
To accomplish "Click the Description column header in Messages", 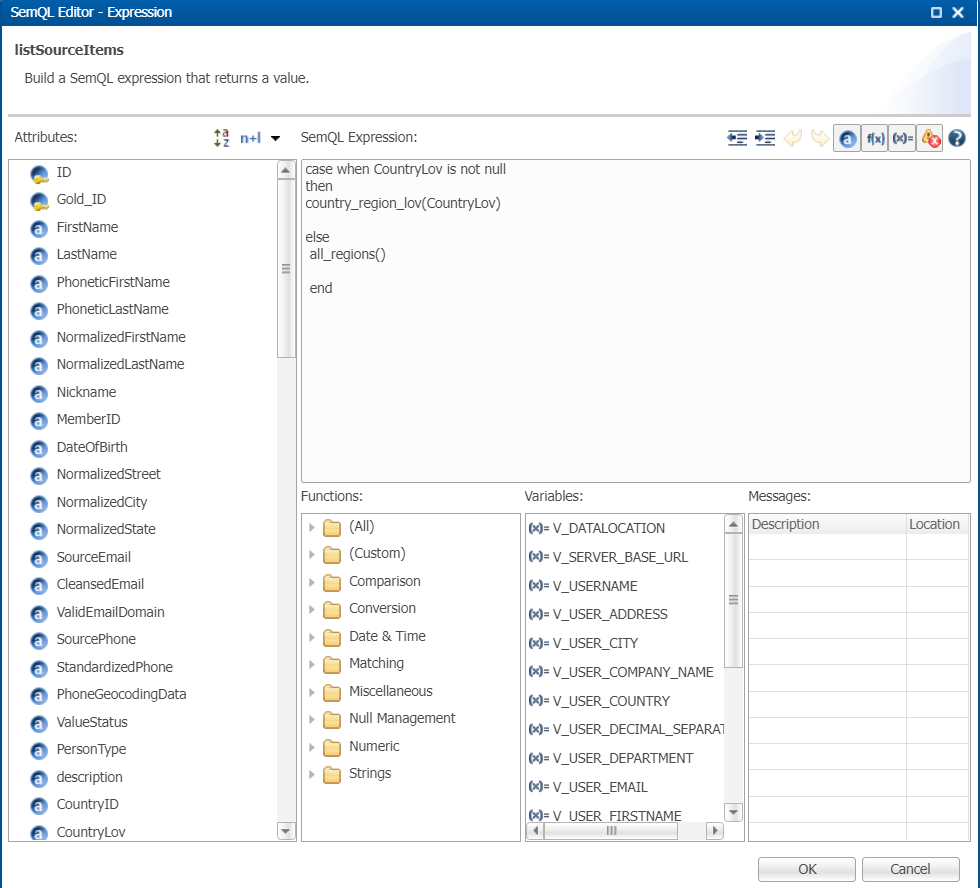I will coord(827,525).
